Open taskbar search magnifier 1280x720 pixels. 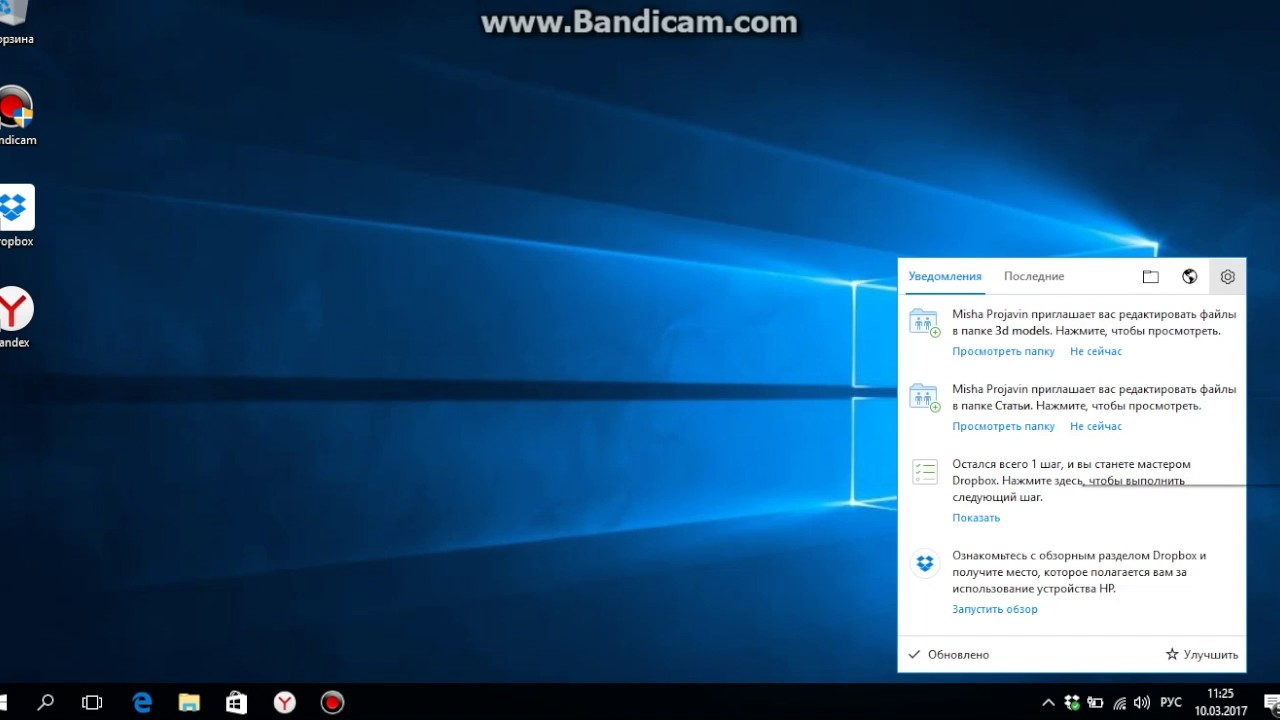click(x=45, y=702)
